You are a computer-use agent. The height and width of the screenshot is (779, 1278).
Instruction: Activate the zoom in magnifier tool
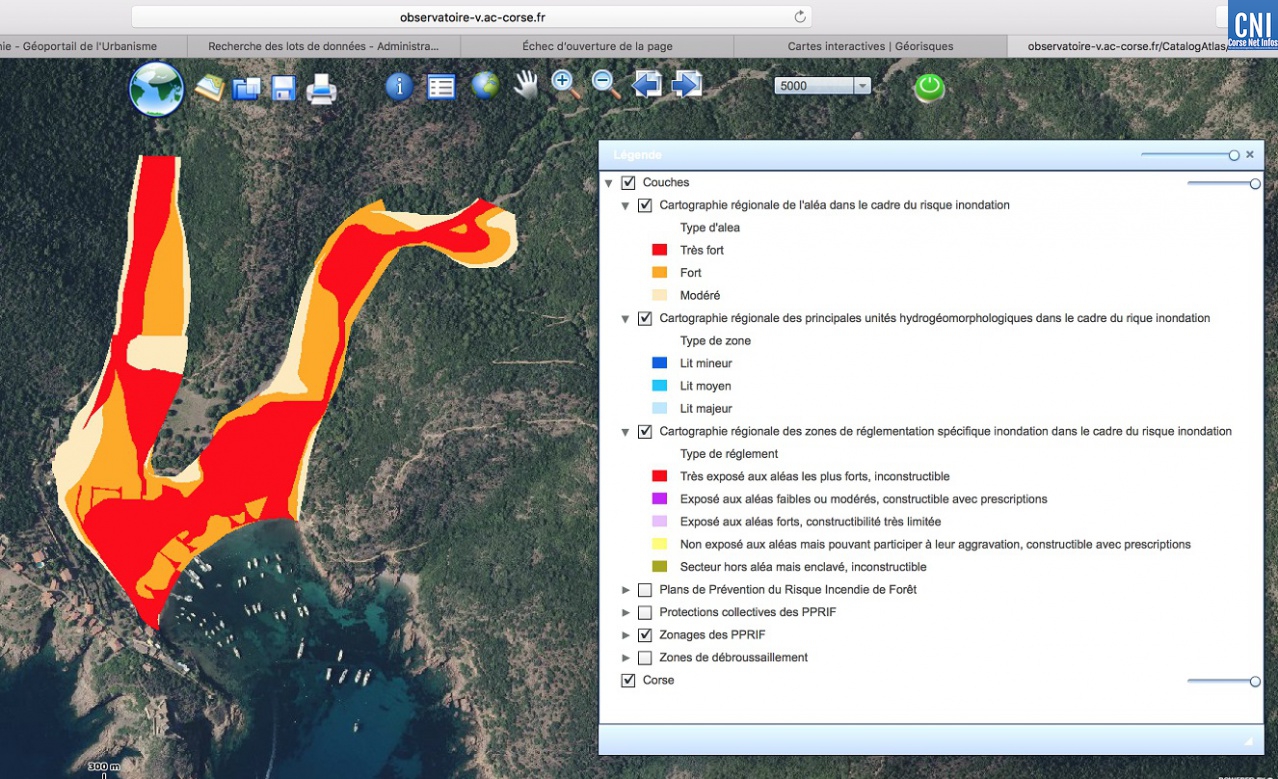[566, 85]
